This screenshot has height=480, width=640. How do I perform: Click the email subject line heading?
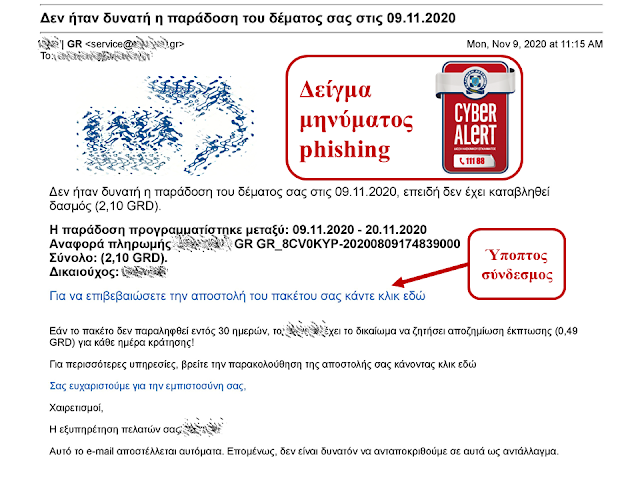[x=248, y=18]
